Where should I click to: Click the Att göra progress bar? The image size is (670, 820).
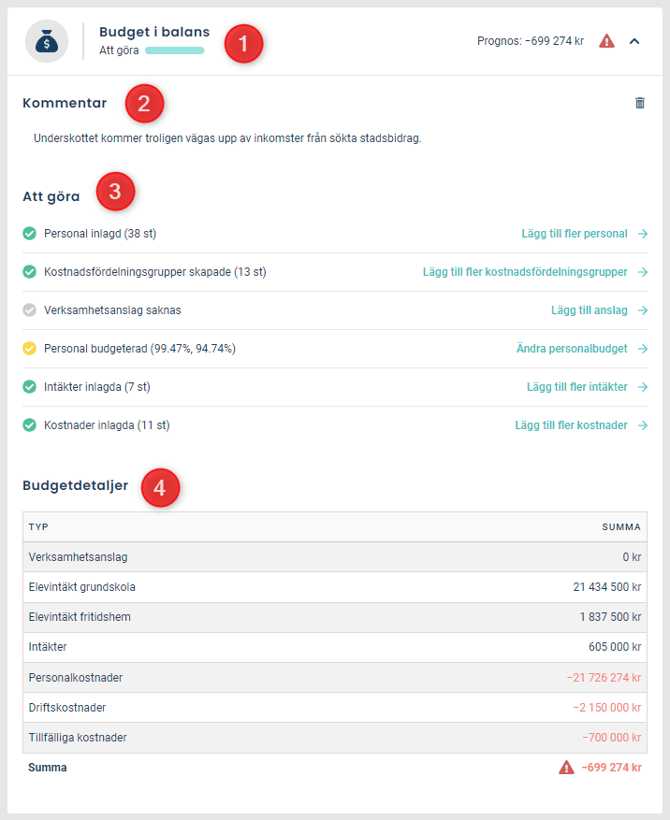175,51
